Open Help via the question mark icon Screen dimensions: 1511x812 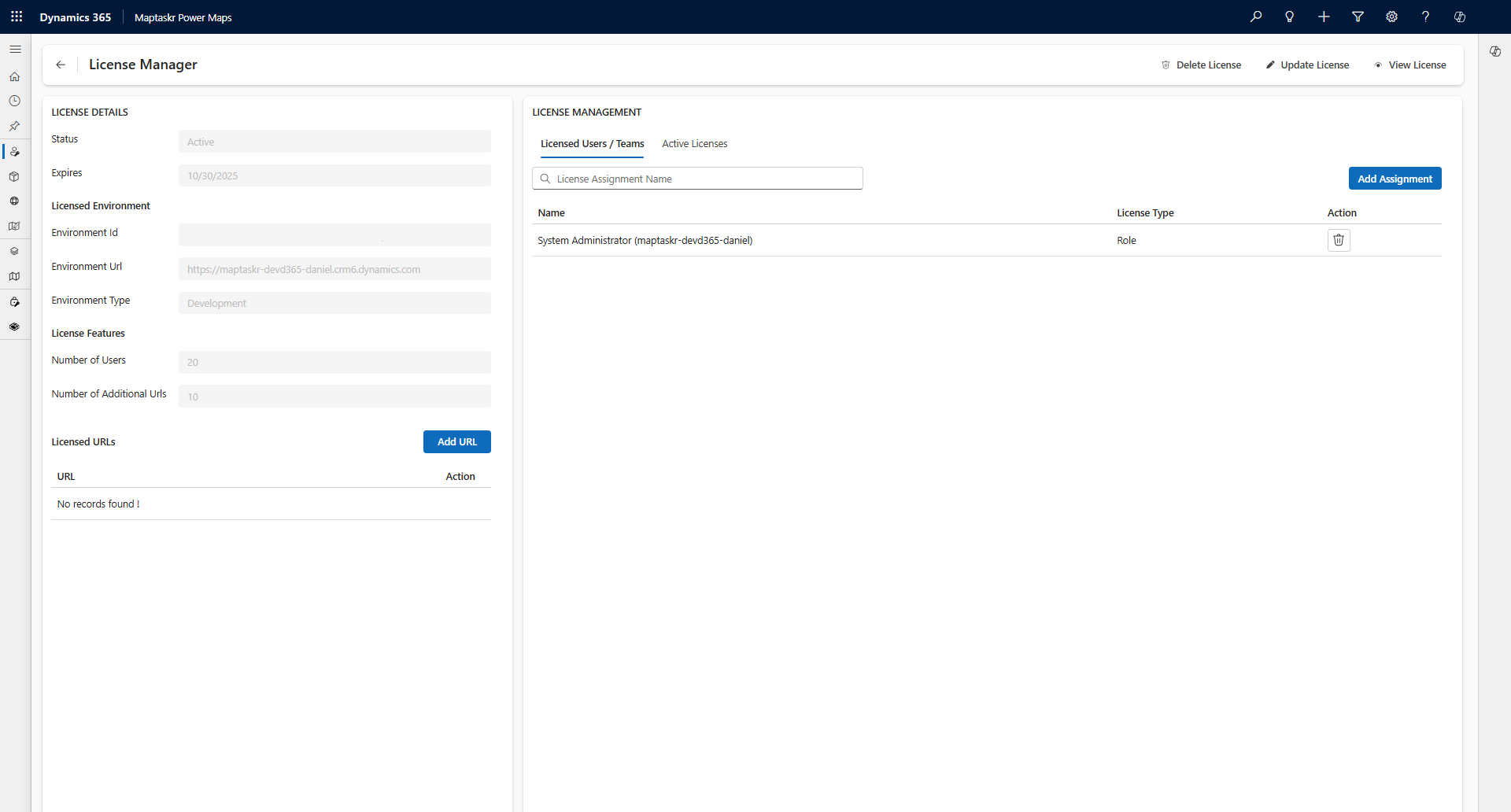pos(1425,17)
